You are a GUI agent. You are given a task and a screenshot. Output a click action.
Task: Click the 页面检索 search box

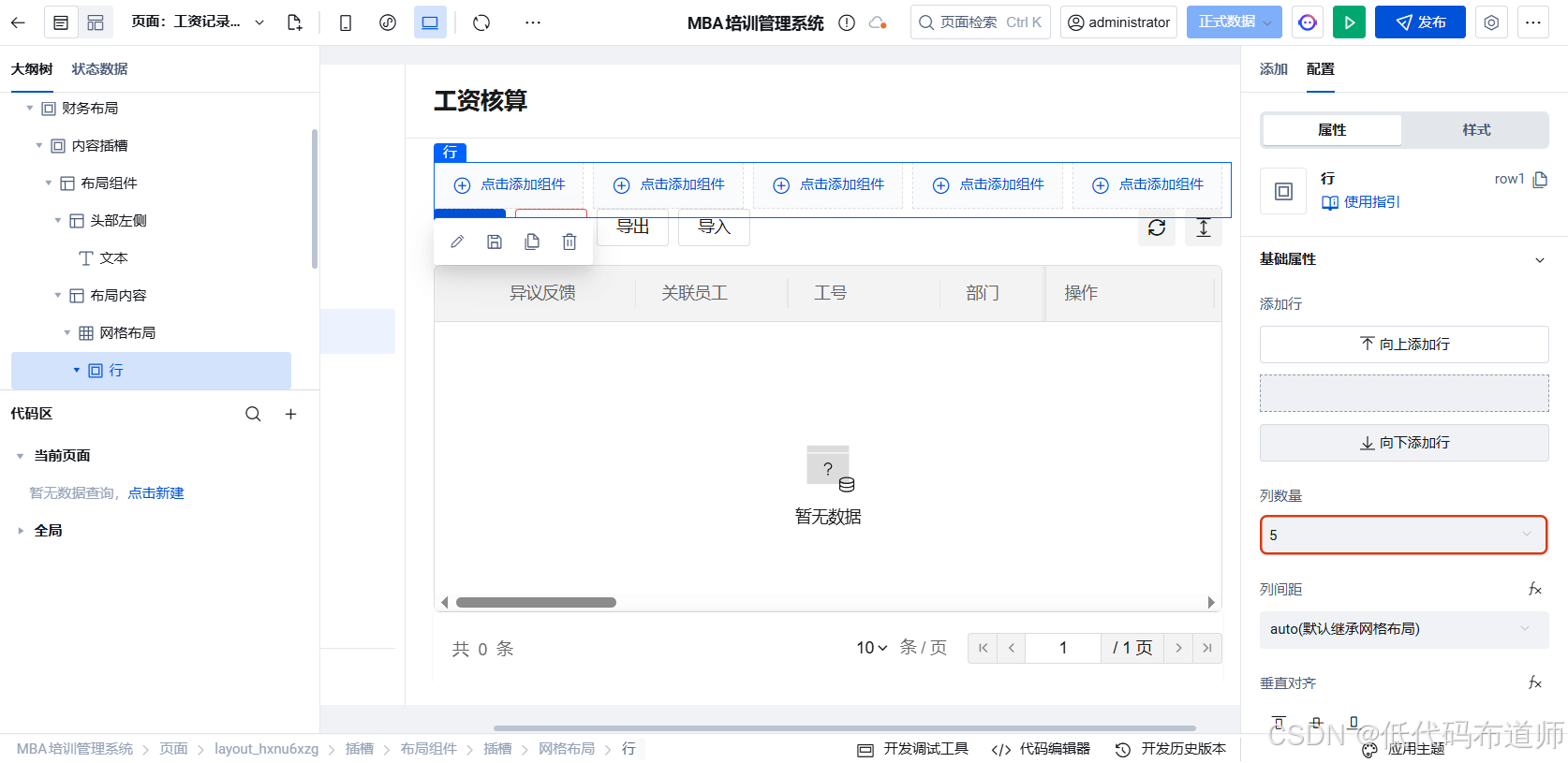coord(981,22)
